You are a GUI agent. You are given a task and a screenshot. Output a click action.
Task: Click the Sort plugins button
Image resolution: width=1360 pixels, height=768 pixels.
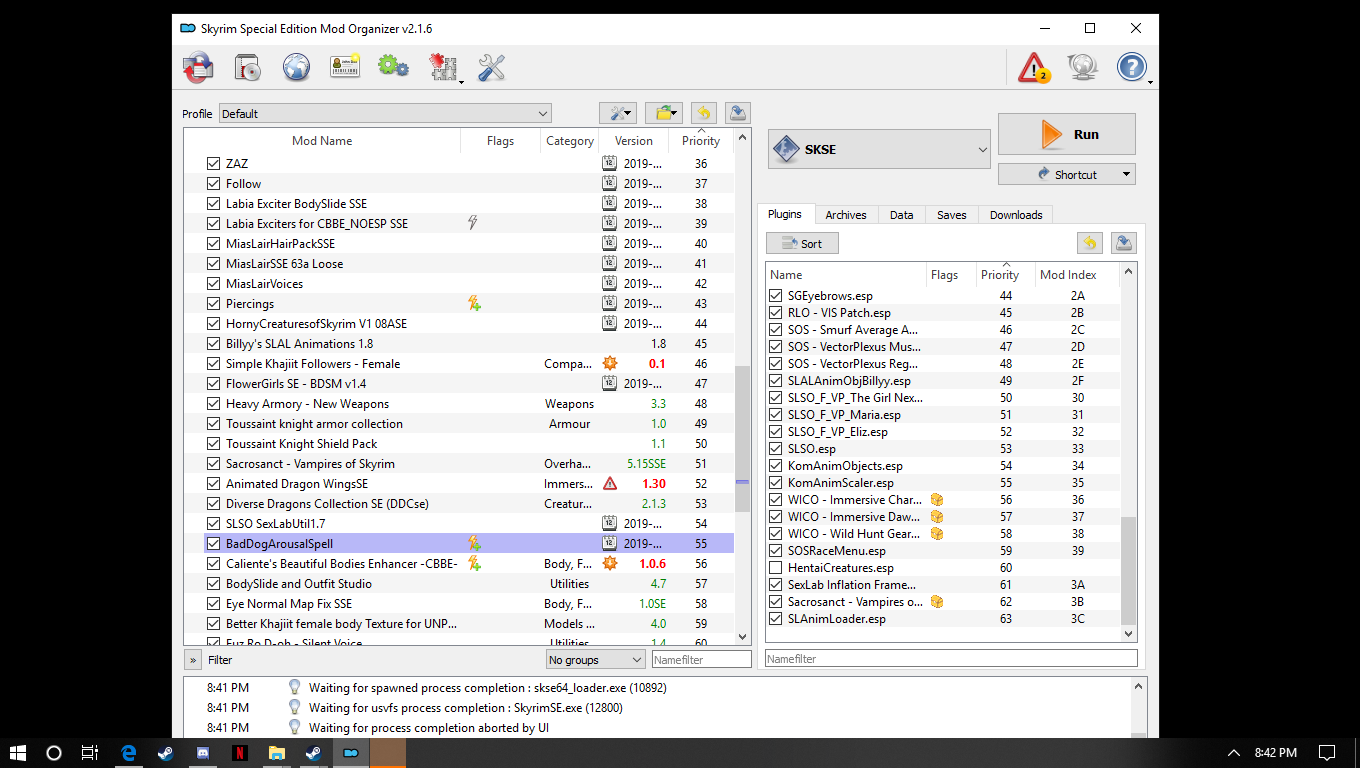pos(802,243)
